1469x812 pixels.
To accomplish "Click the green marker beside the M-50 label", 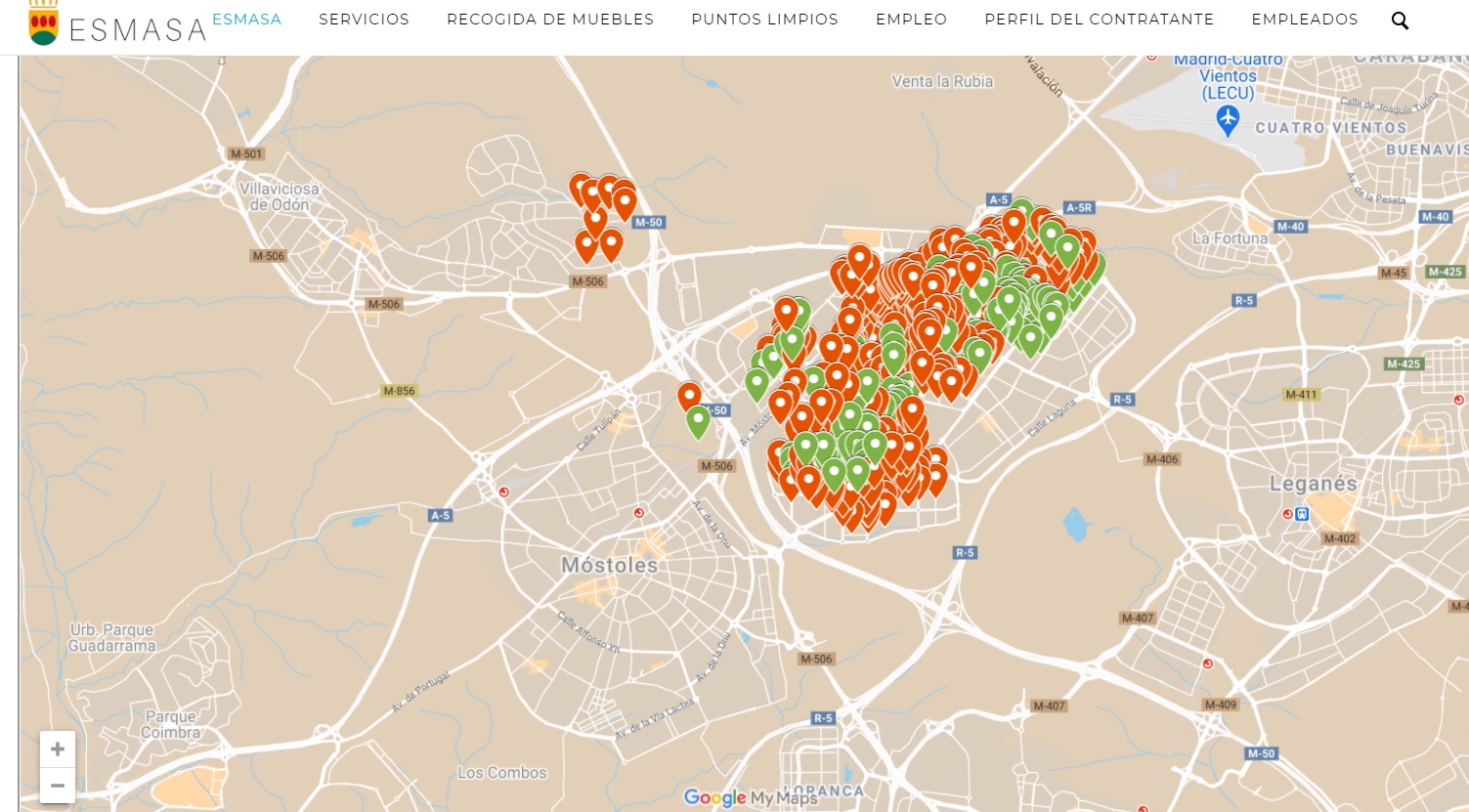I will pyautogui.click(x=698, y=420).
